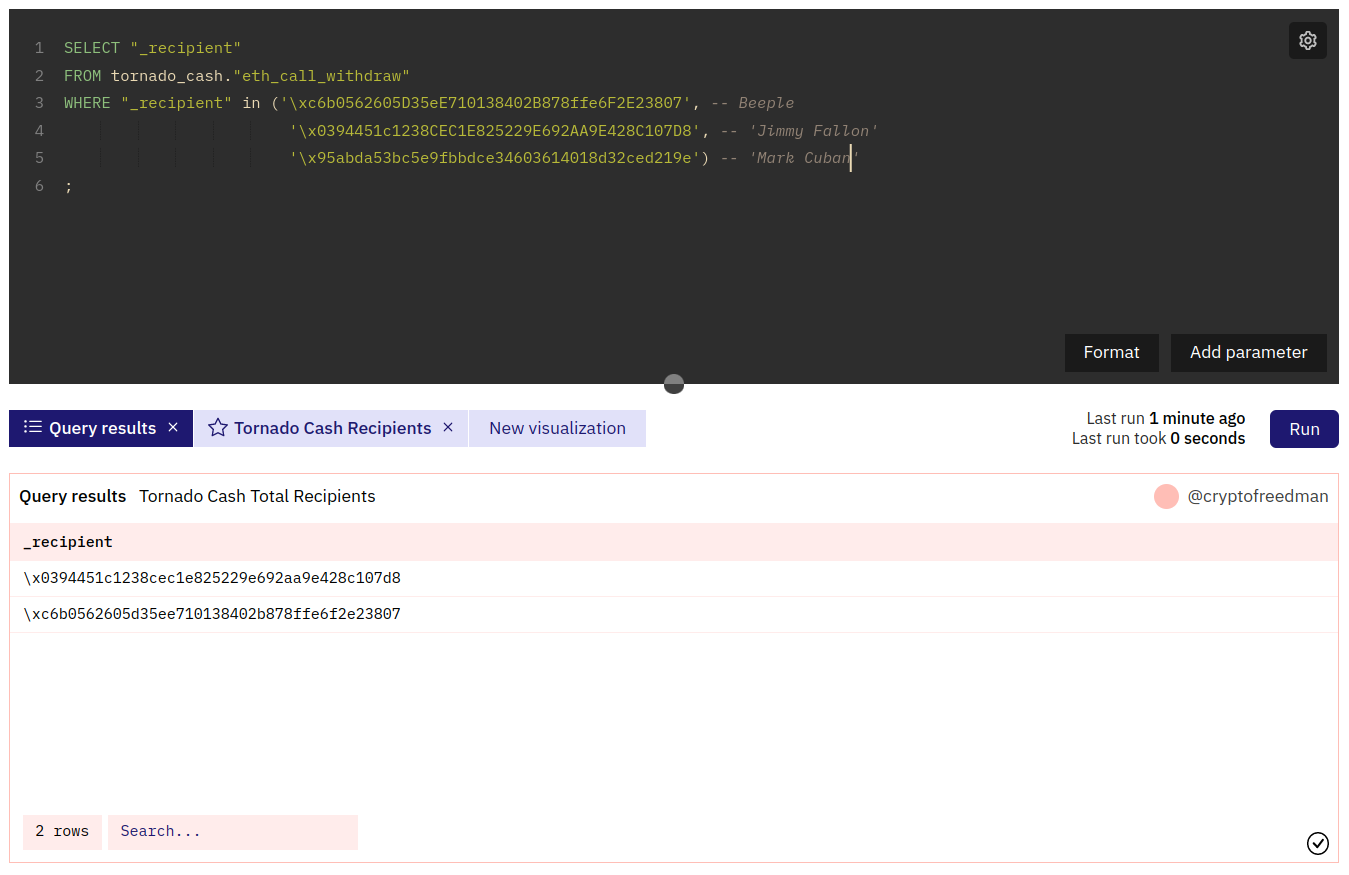Screen dimensions: 1349x875
Task: Click the Add parameter button
Action: (1248, 352)
